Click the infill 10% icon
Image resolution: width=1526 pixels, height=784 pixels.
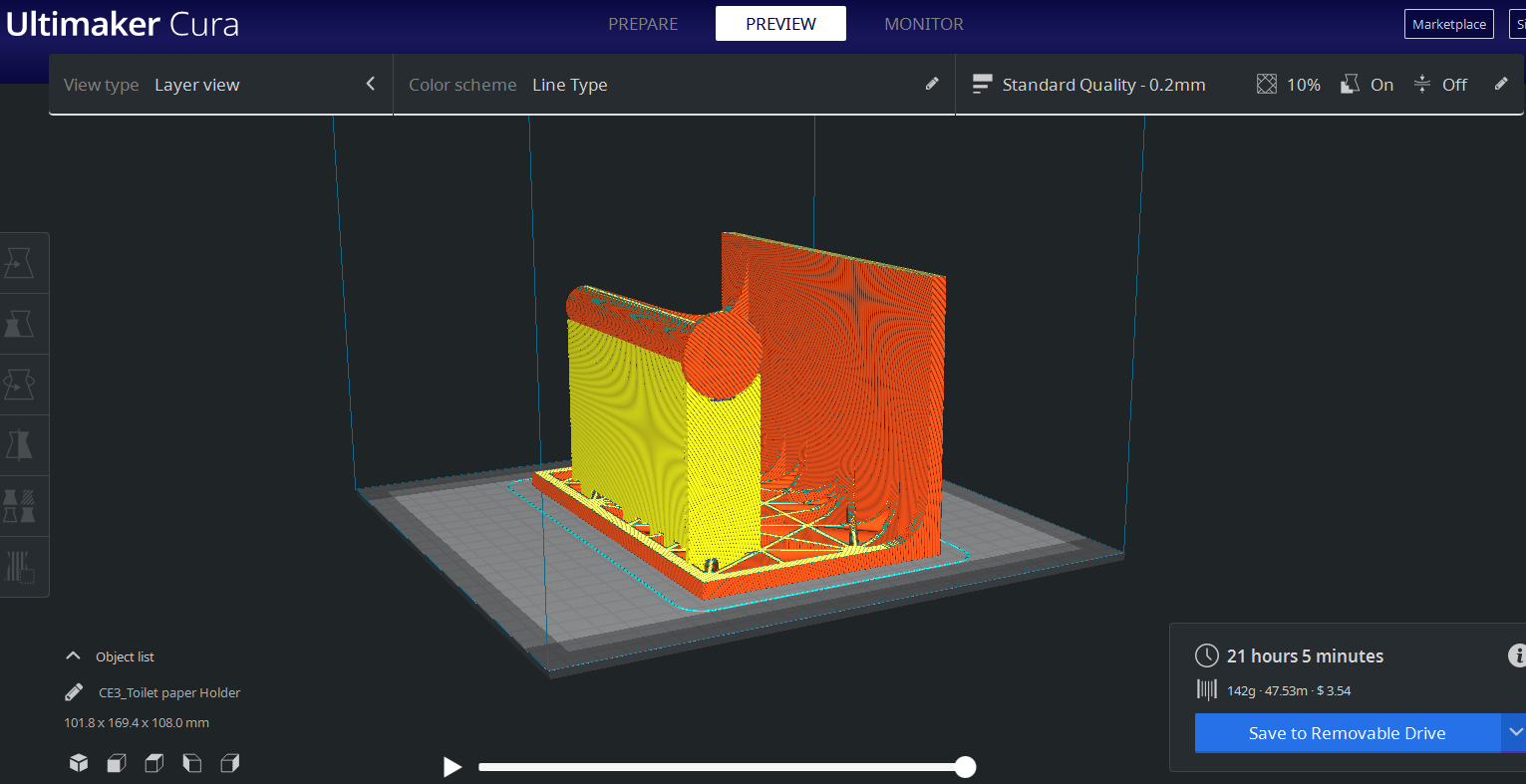point(1267,85)
